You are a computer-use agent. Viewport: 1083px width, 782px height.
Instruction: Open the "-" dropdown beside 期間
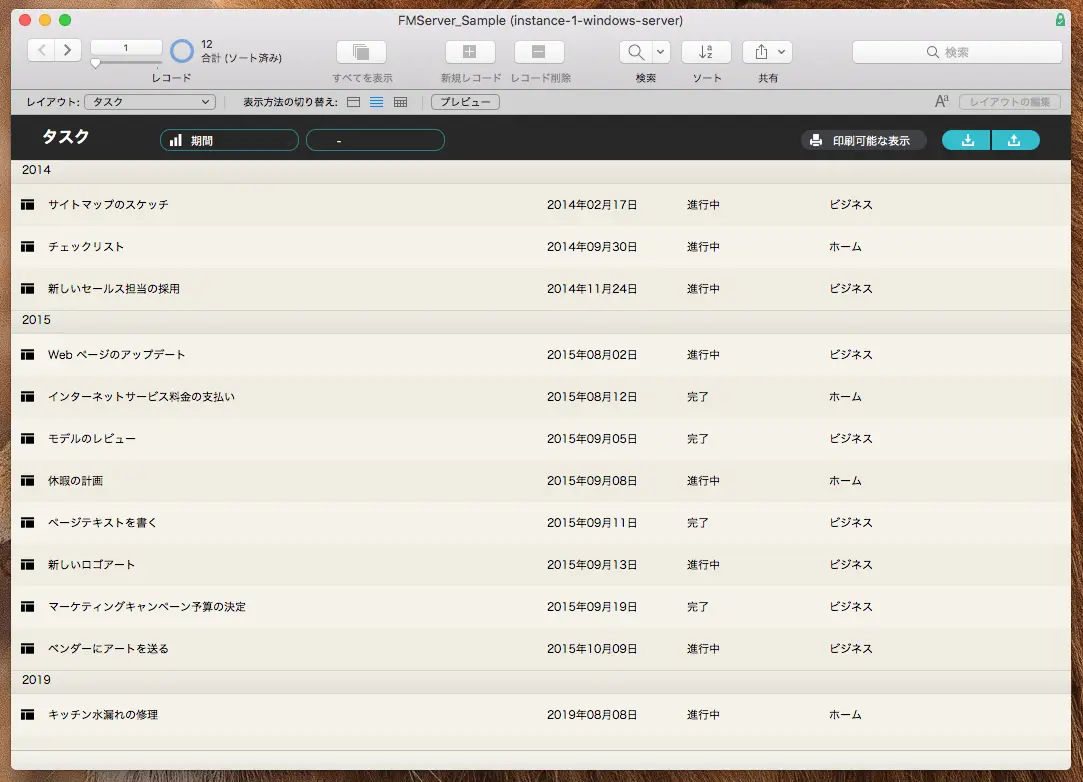click(375, 140)
